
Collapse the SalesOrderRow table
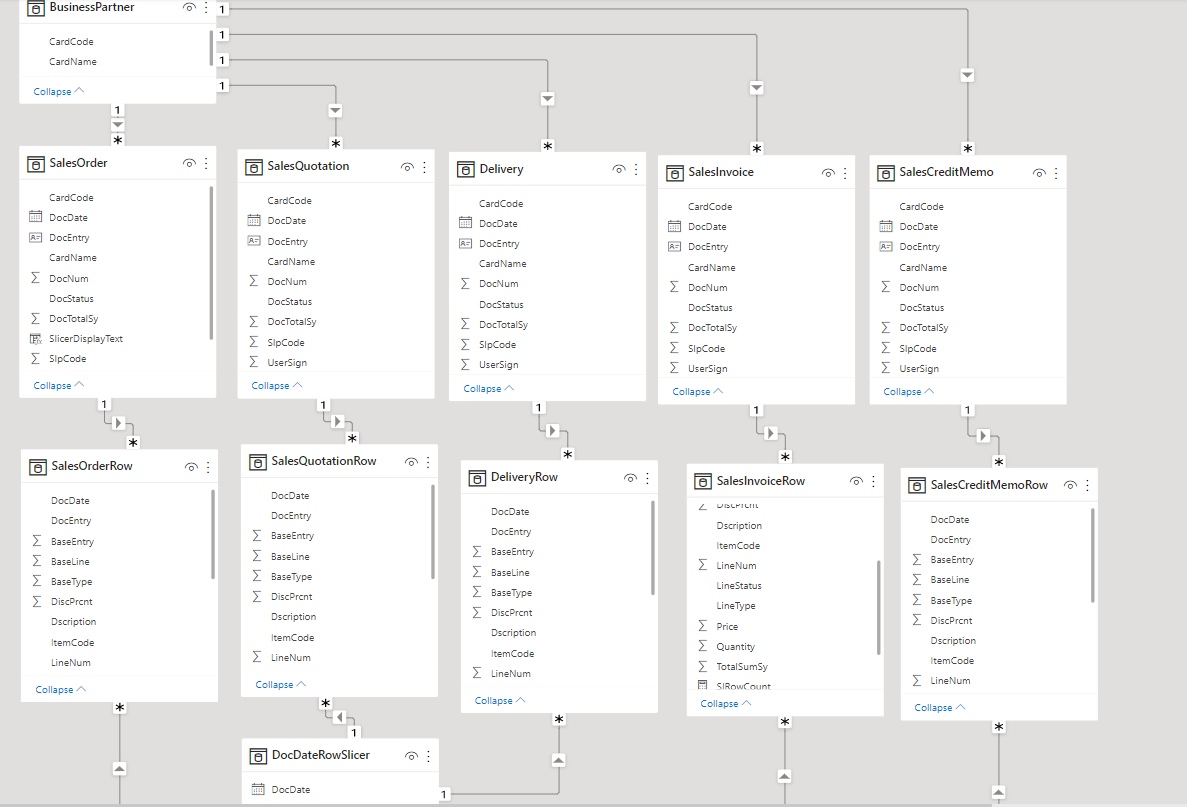61,690
